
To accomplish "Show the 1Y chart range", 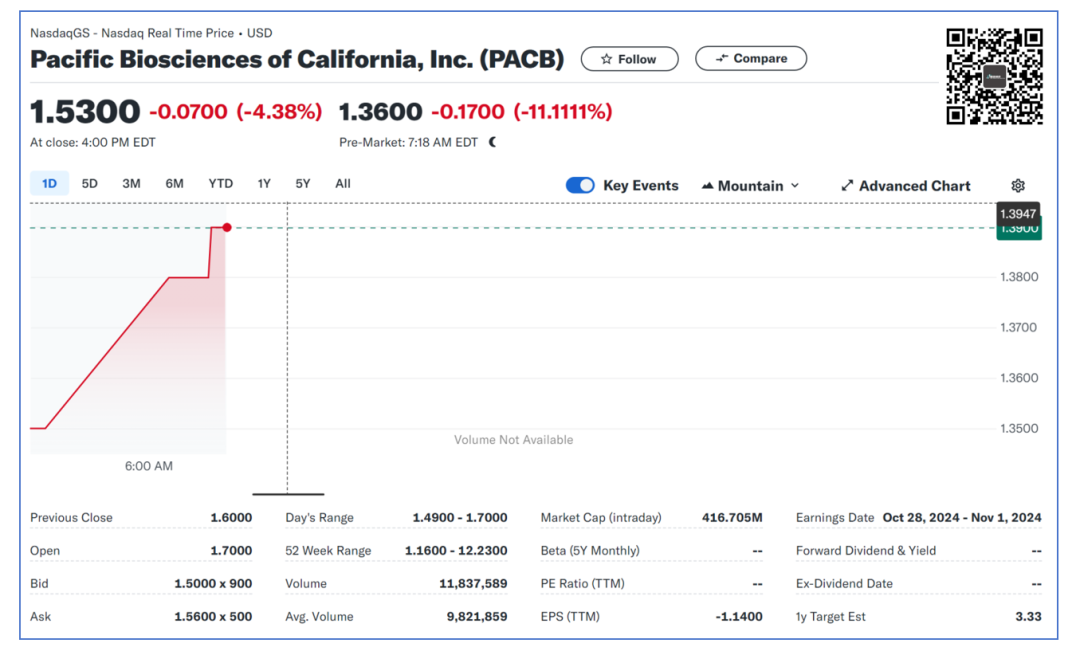I will 264,183.
